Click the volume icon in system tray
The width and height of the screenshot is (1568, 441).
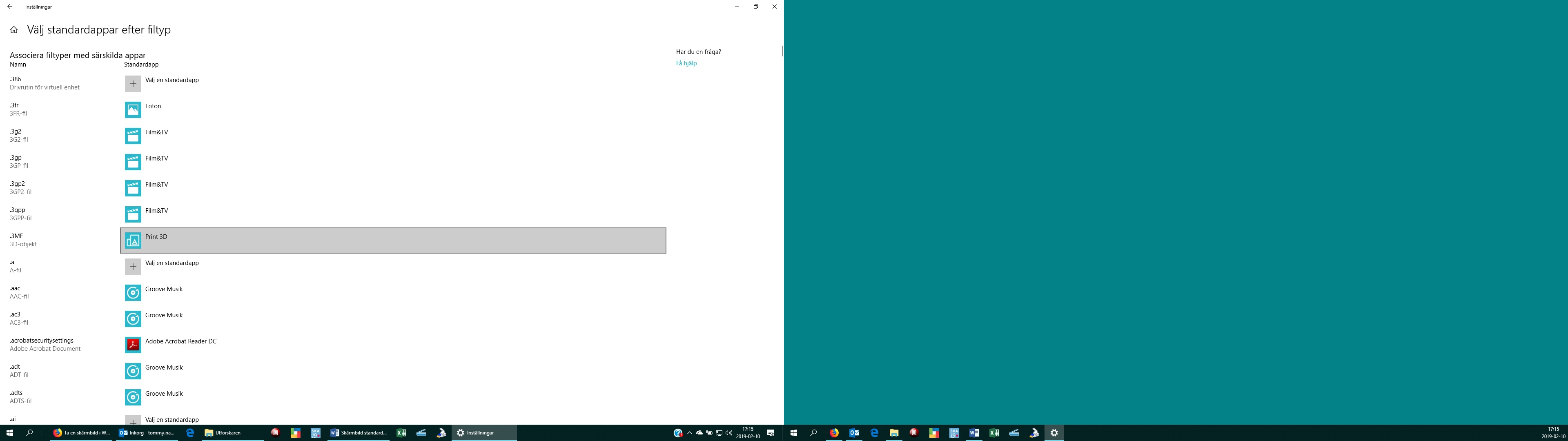[x=728, y=433]
